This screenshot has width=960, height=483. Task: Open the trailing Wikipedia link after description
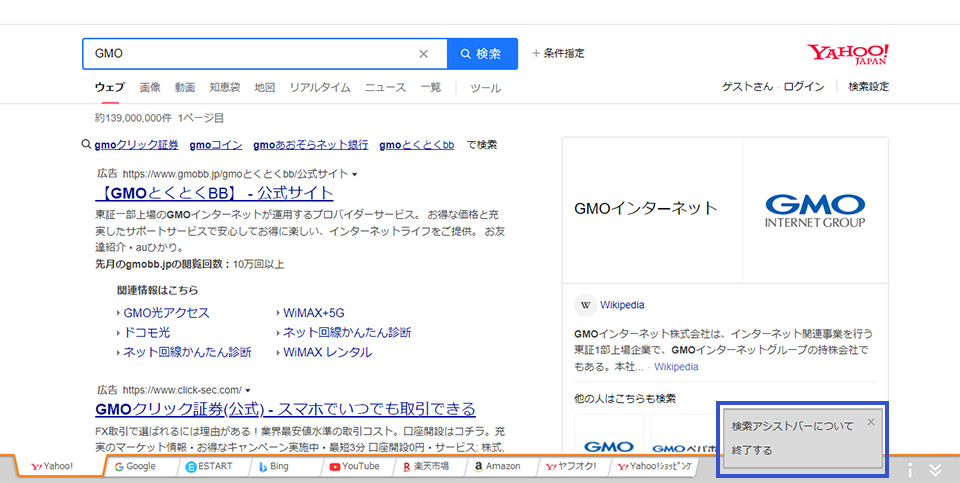tap(676, 367)
